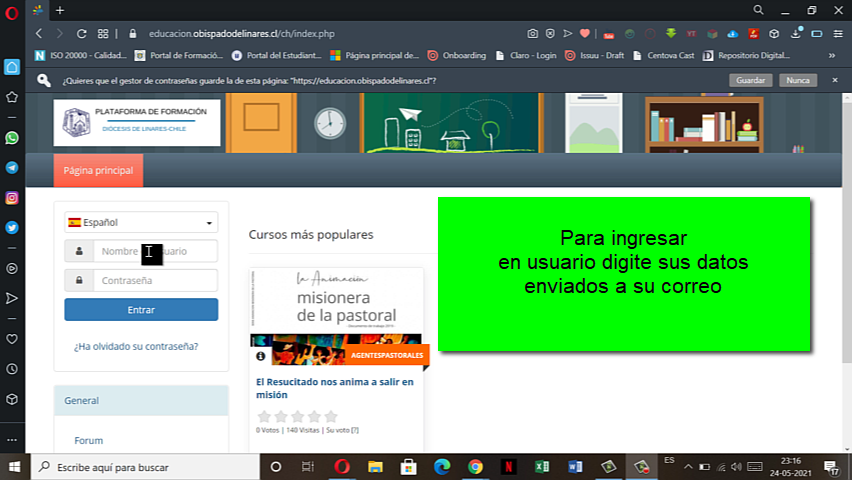
Task: Open Twitter in the Opera sidebar
Action: 12,227
